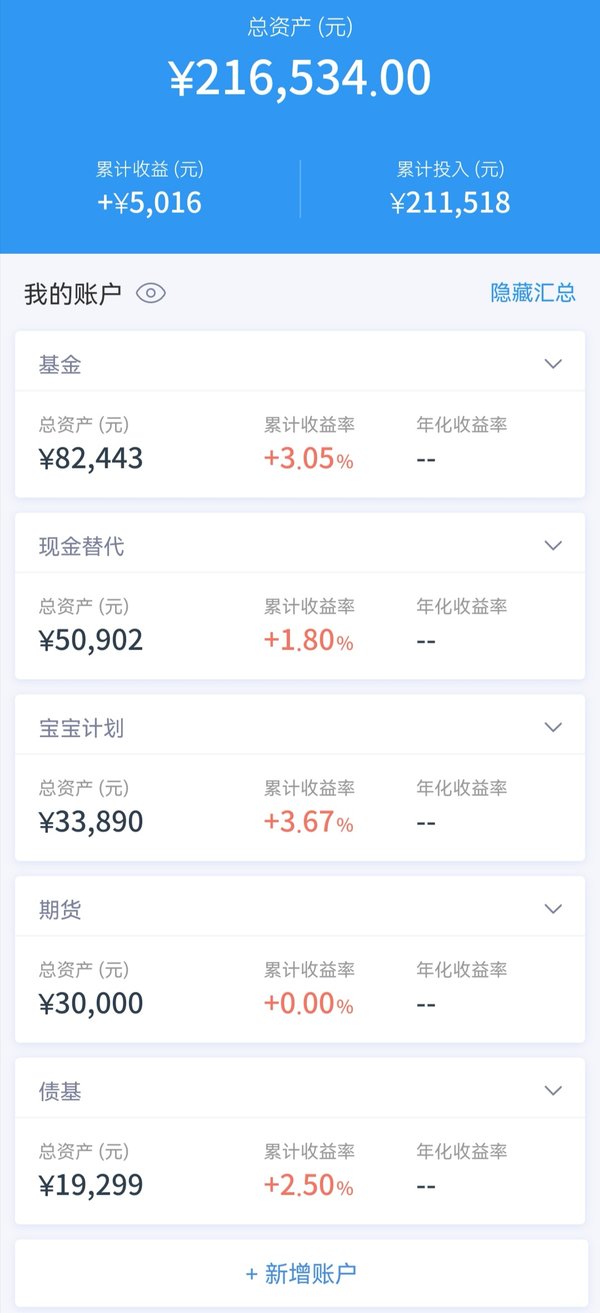The width and height of the screenshot is (600, 1313).
Task: Toggle the eye icon beside 我的账户
Action: pyautogui.click(x=151, y=293)
